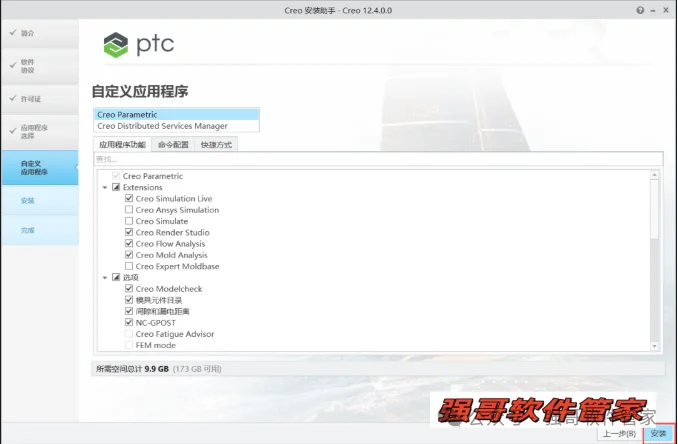
Task: Uncheck Creo Modelcheck option
Action: [129, 288]
